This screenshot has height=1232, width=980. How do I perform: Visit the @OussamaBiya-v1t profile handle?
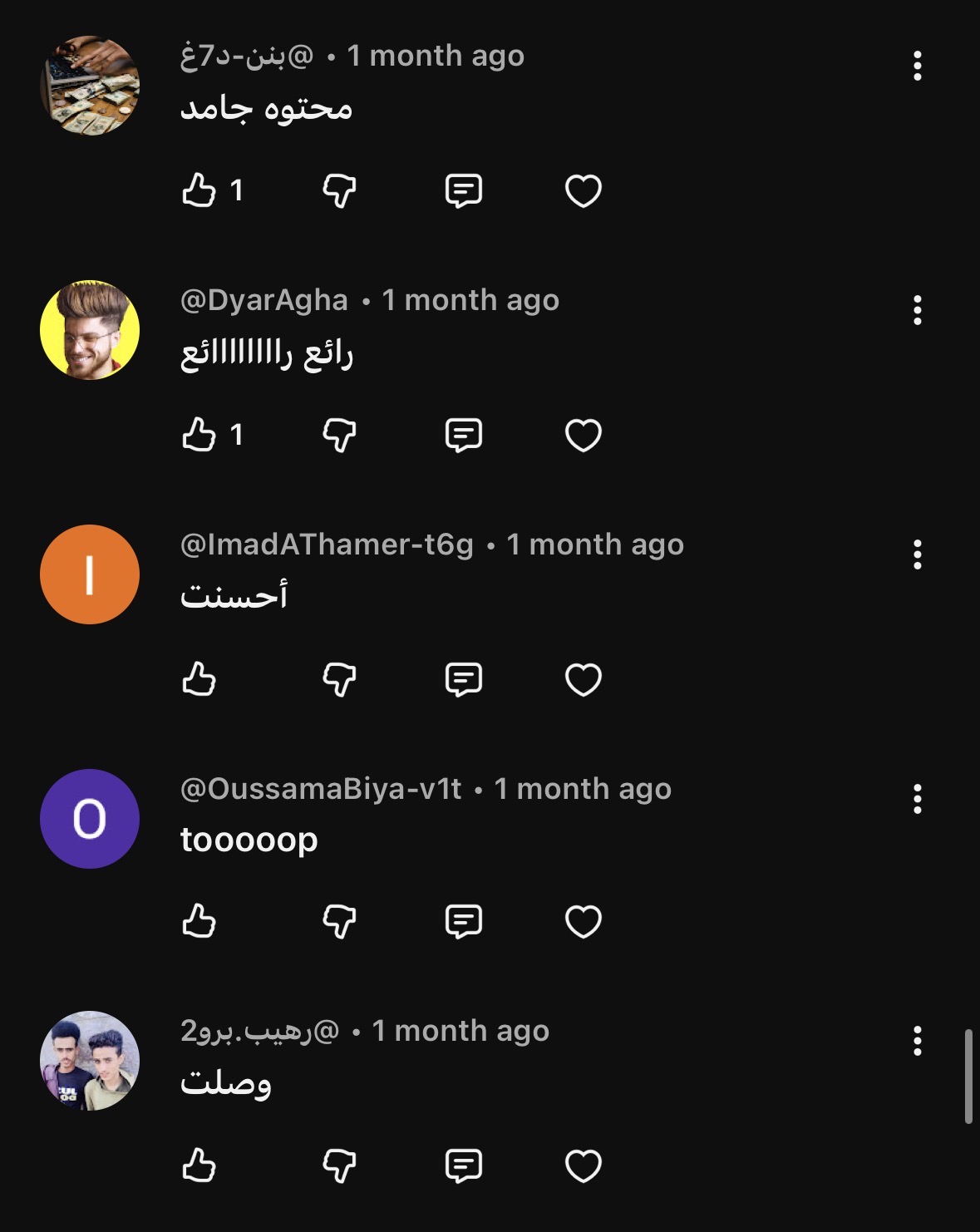pyautogui.click(x=321, y=789)
